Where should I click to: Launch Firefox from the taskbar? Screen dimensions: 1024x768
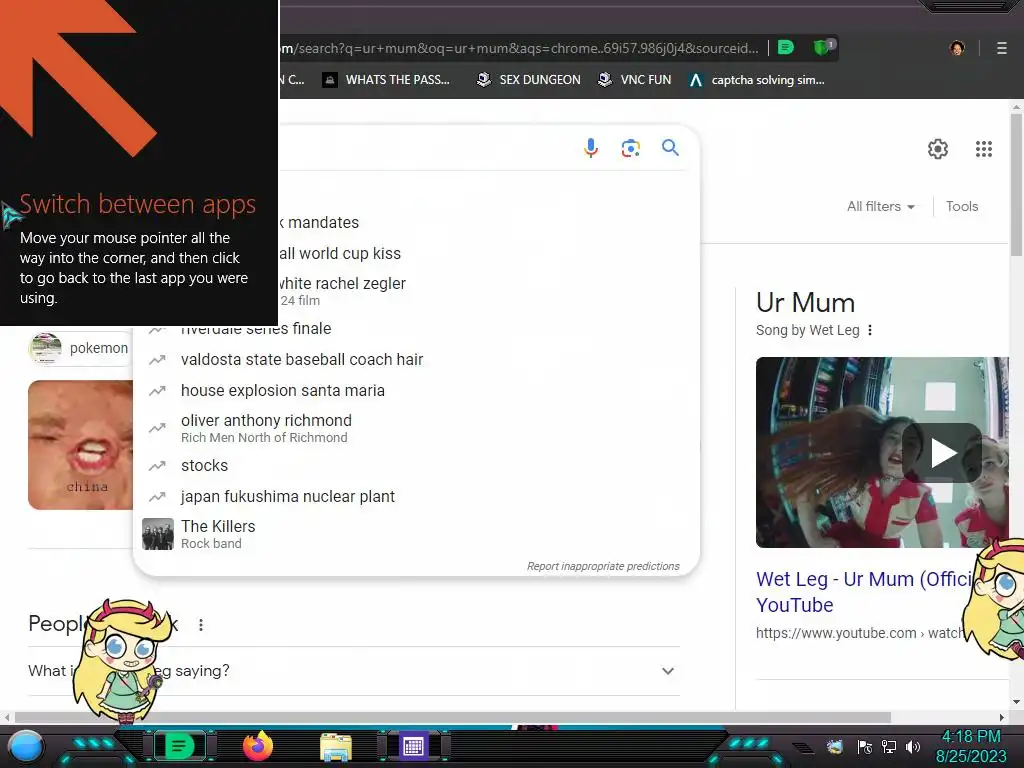(x=258, y=746)
